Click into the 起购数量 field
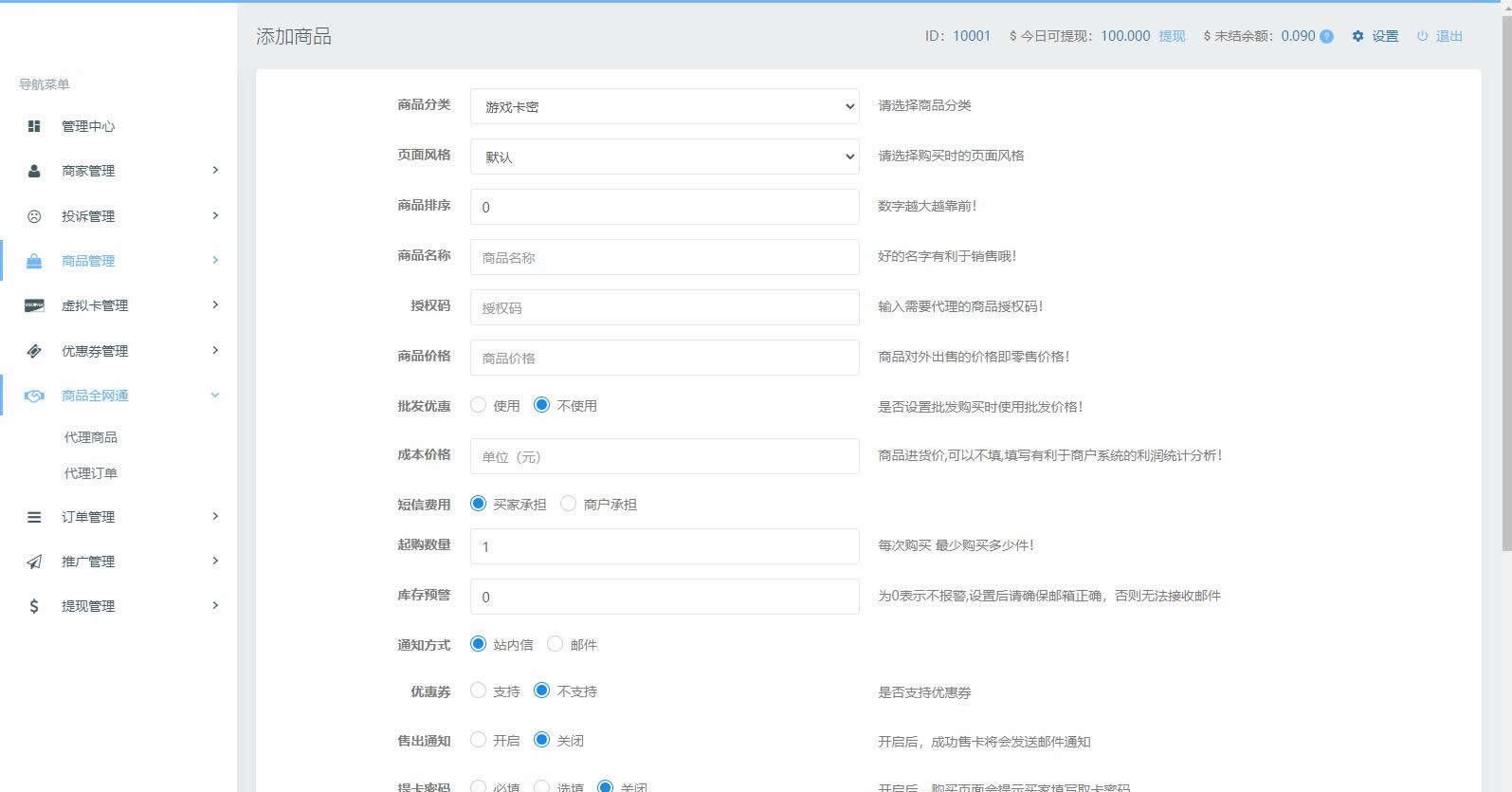Image resolution: width=1512 pixels, height=792 pixels. [665, 546]
